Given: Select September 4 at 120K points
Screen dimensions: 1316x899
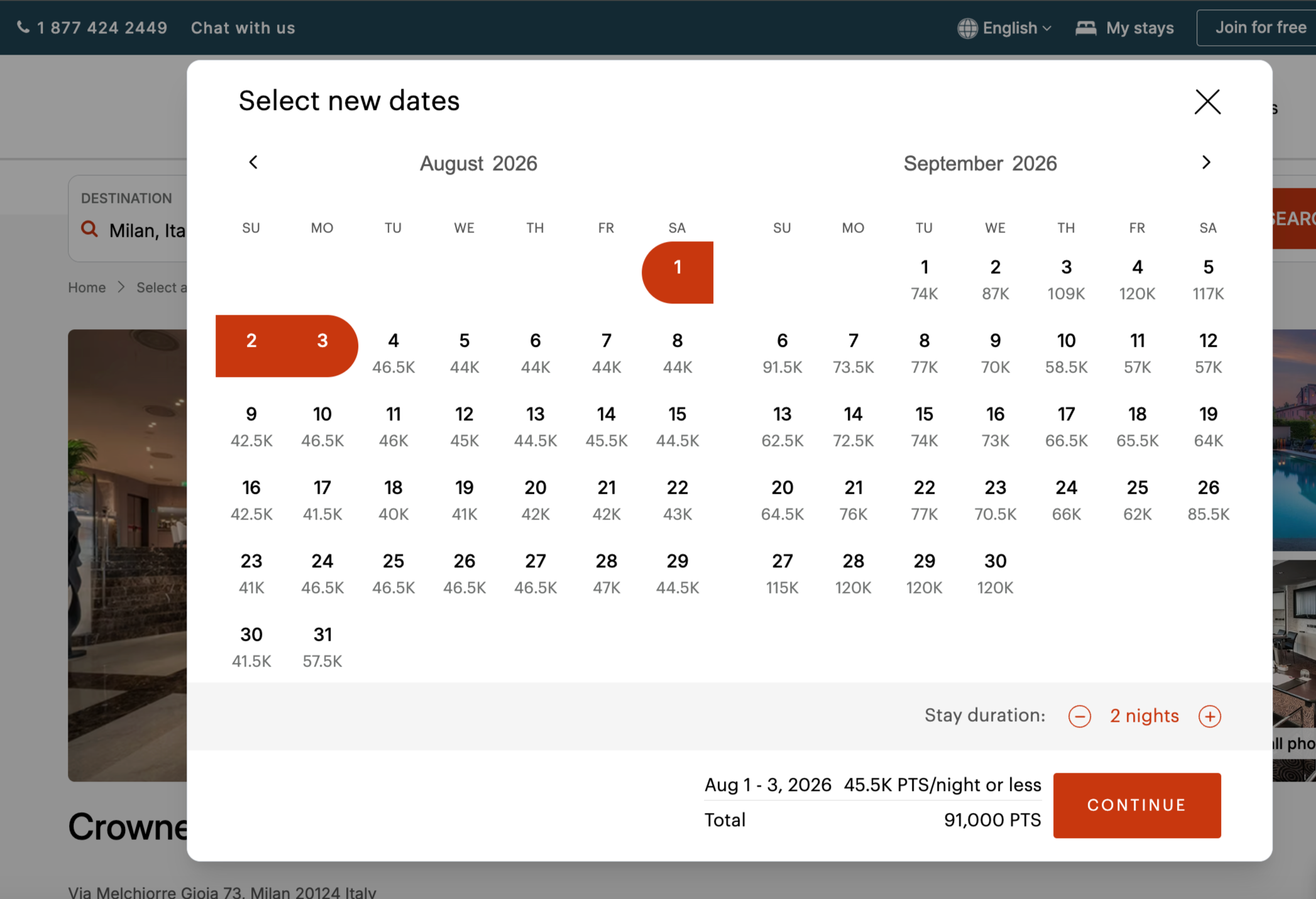Looking at the screenshot, I should (x=1137, y=279).
